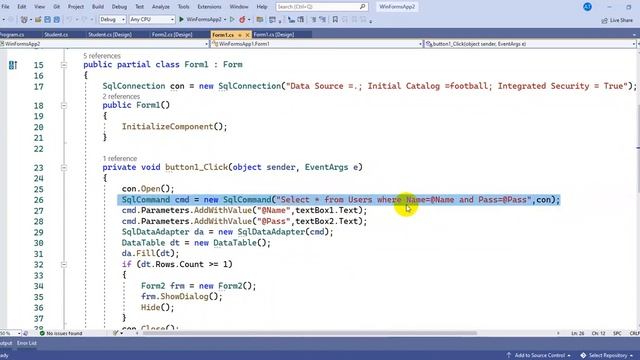Click 'da.Fill(dt);' on line 31
The width and height of the screenshot is (640, 360).
tap(150, 253)
